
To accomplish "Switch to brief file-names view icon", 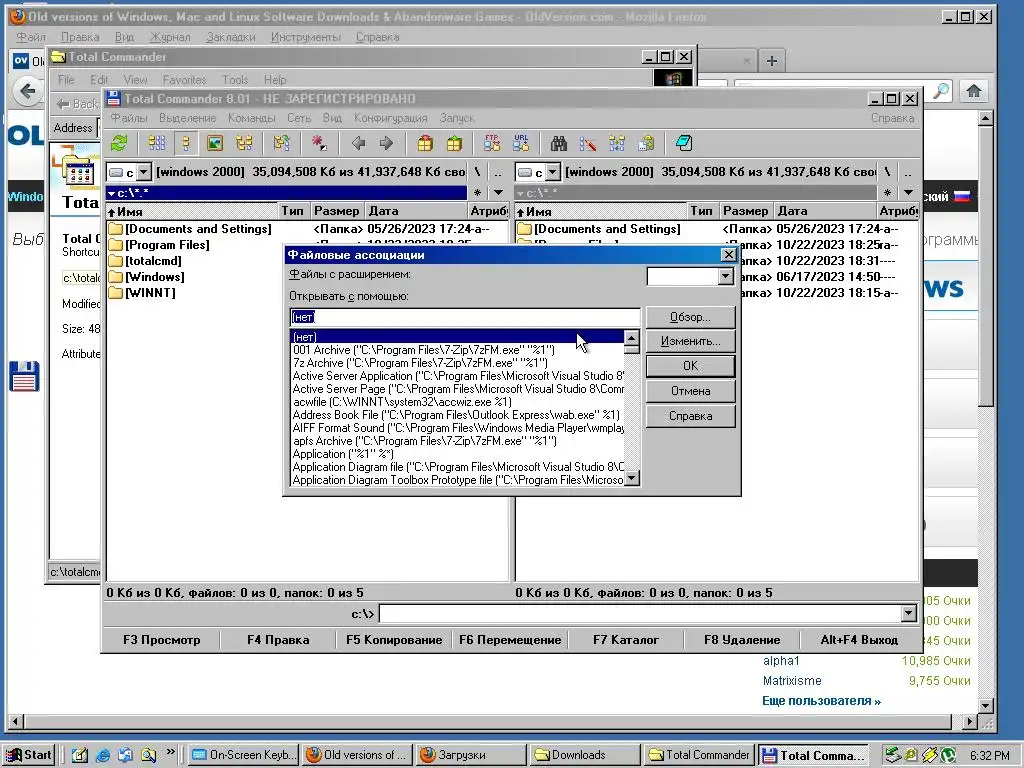I will tap(157, 143).
